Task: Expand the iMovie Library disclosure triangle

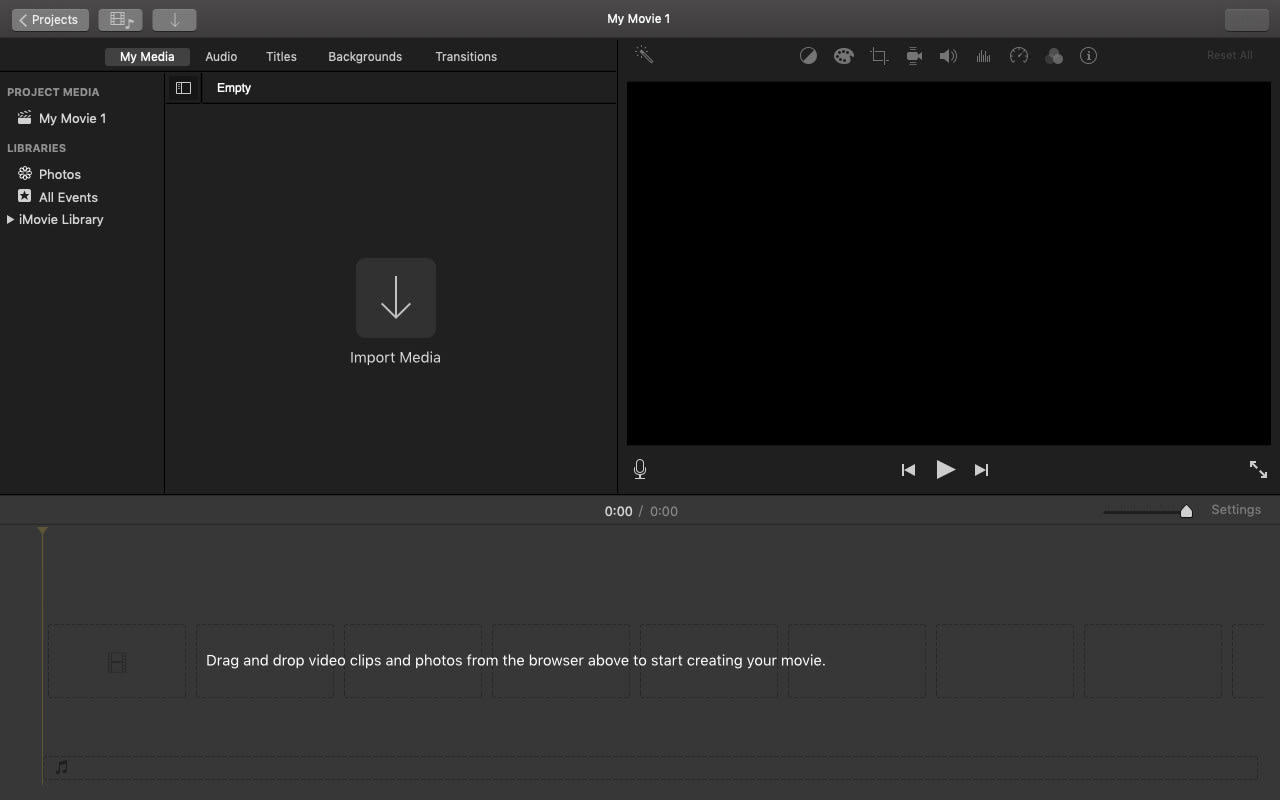Action: 10,219
